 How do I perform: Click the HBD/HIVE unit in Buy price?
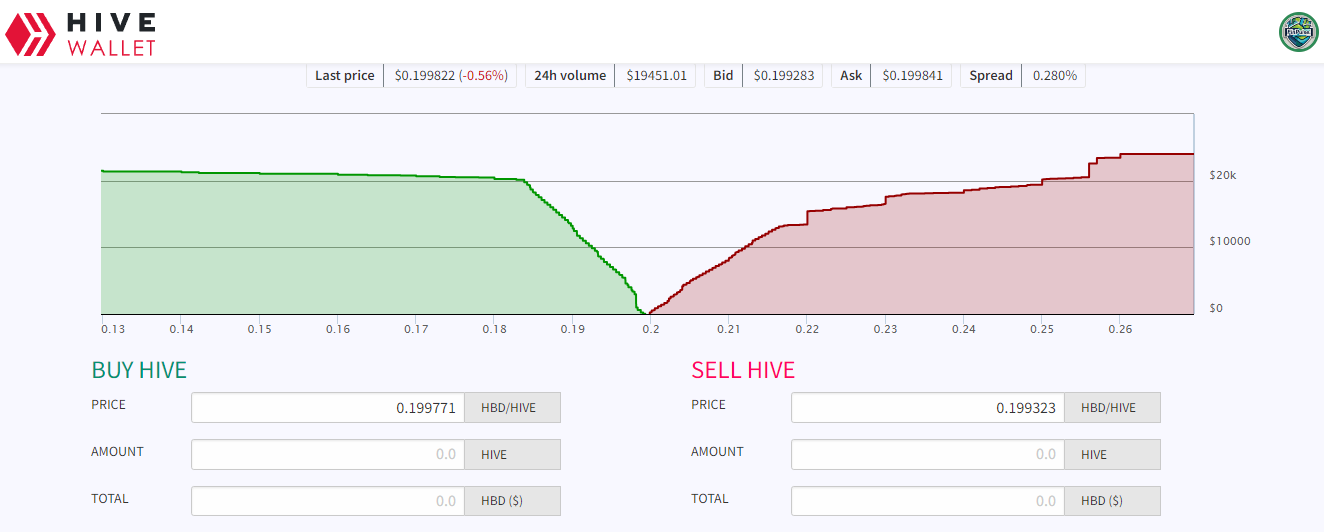pyautogui.click(x=513, y=408)
